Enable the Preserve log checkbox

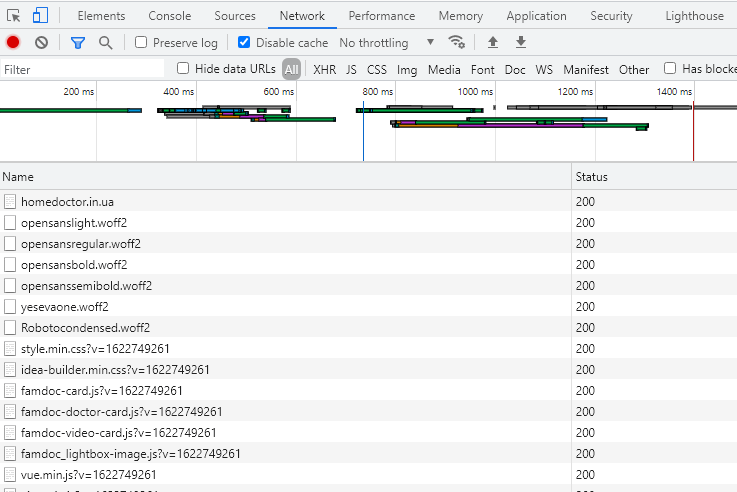pos(141,42)
